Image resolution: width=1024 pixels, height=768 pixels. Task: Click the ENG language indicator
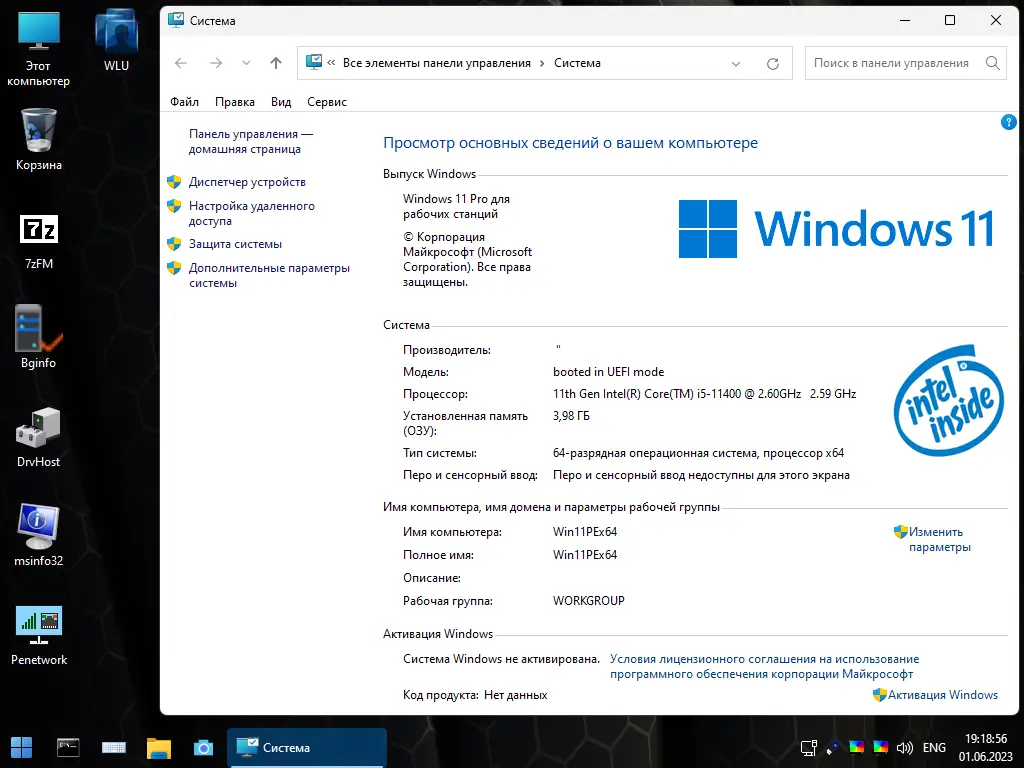pyautogui.click(x=934, y=748)
